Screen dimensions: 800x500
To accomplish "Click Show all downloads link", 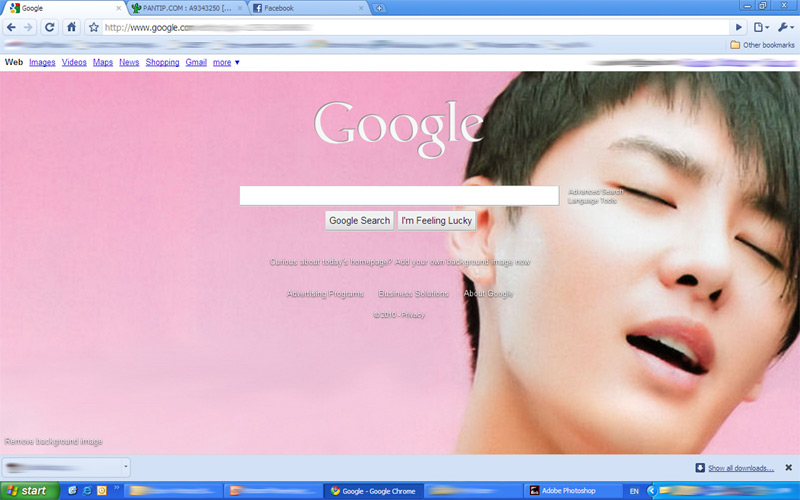I will 741,468.
